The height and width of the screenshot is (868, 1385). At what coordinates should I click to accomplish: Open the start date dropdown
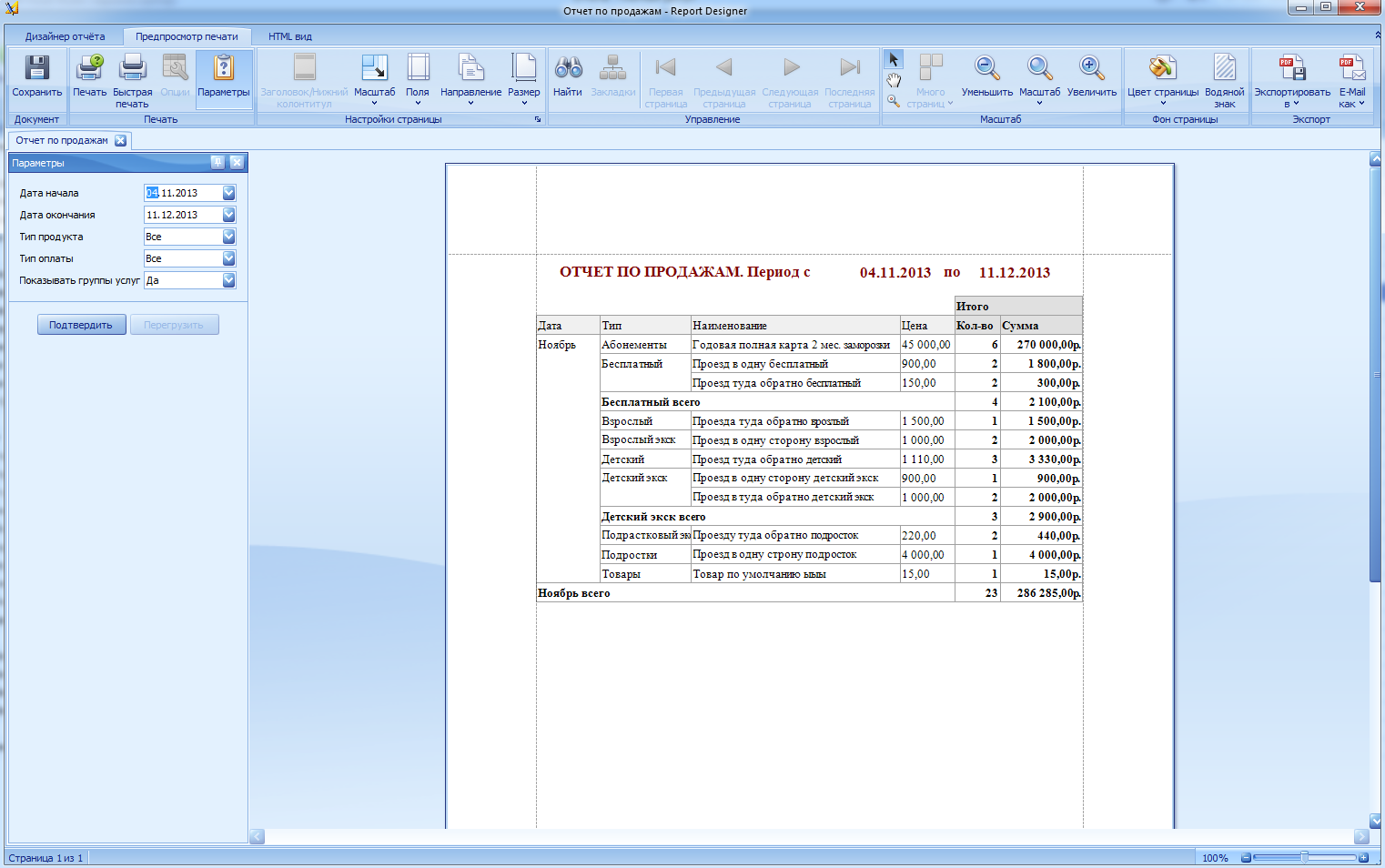pyautogui.click(x=228, y=193)
